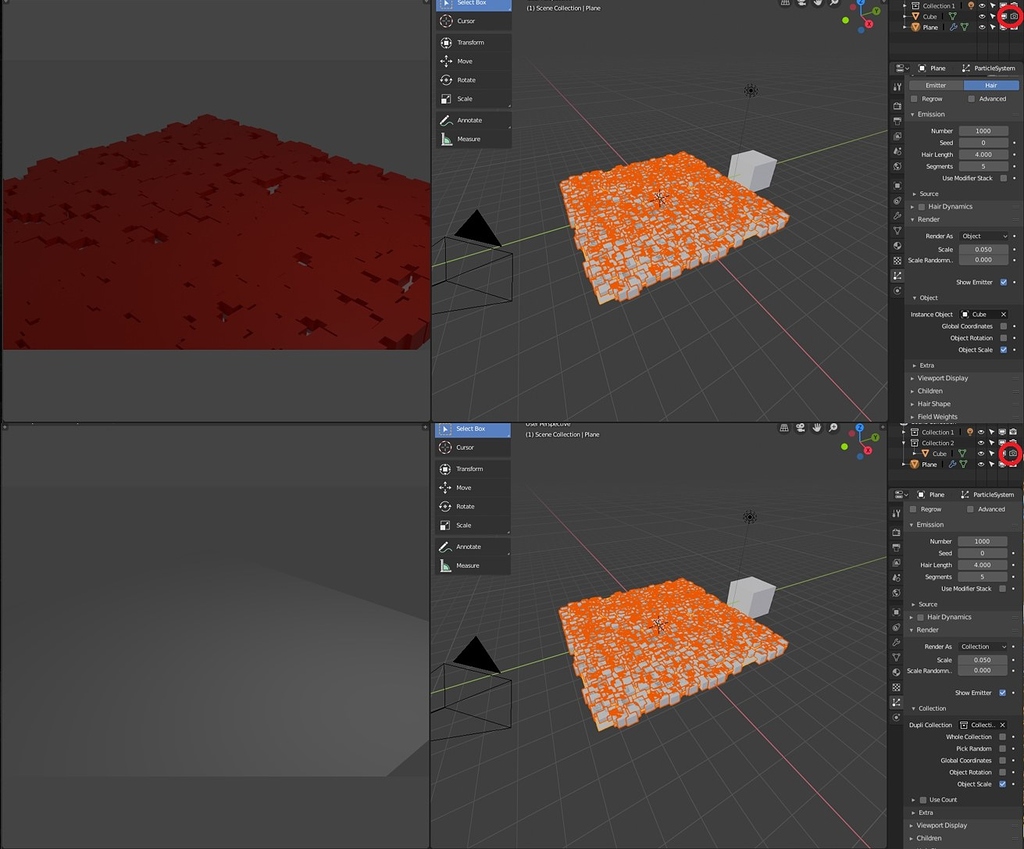Image resolution: width=1024 pixels, height=849 pixels.
Task: Clear the Instance Object by clicking its X
Action: 1004,314
